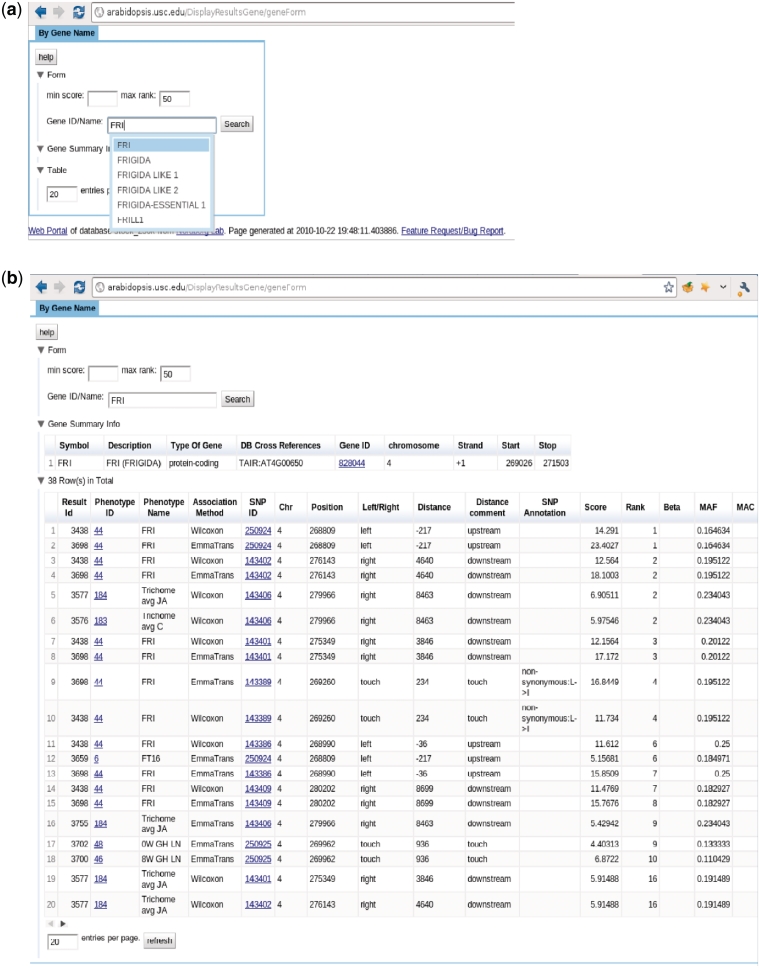Collapse the Gene Summary section in panel (a)

click(x=41, y=149)
